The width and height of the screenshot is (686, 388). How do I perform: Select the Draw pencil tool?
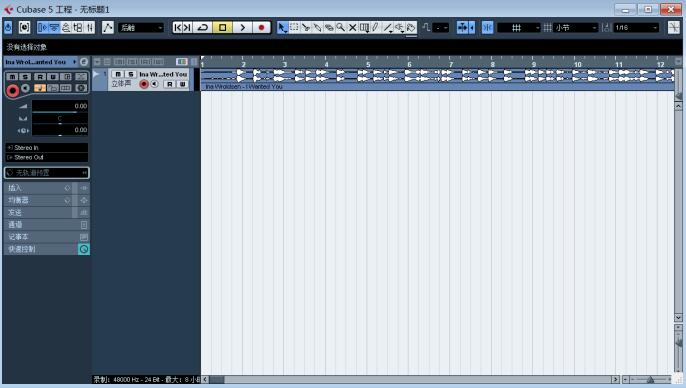375,28
